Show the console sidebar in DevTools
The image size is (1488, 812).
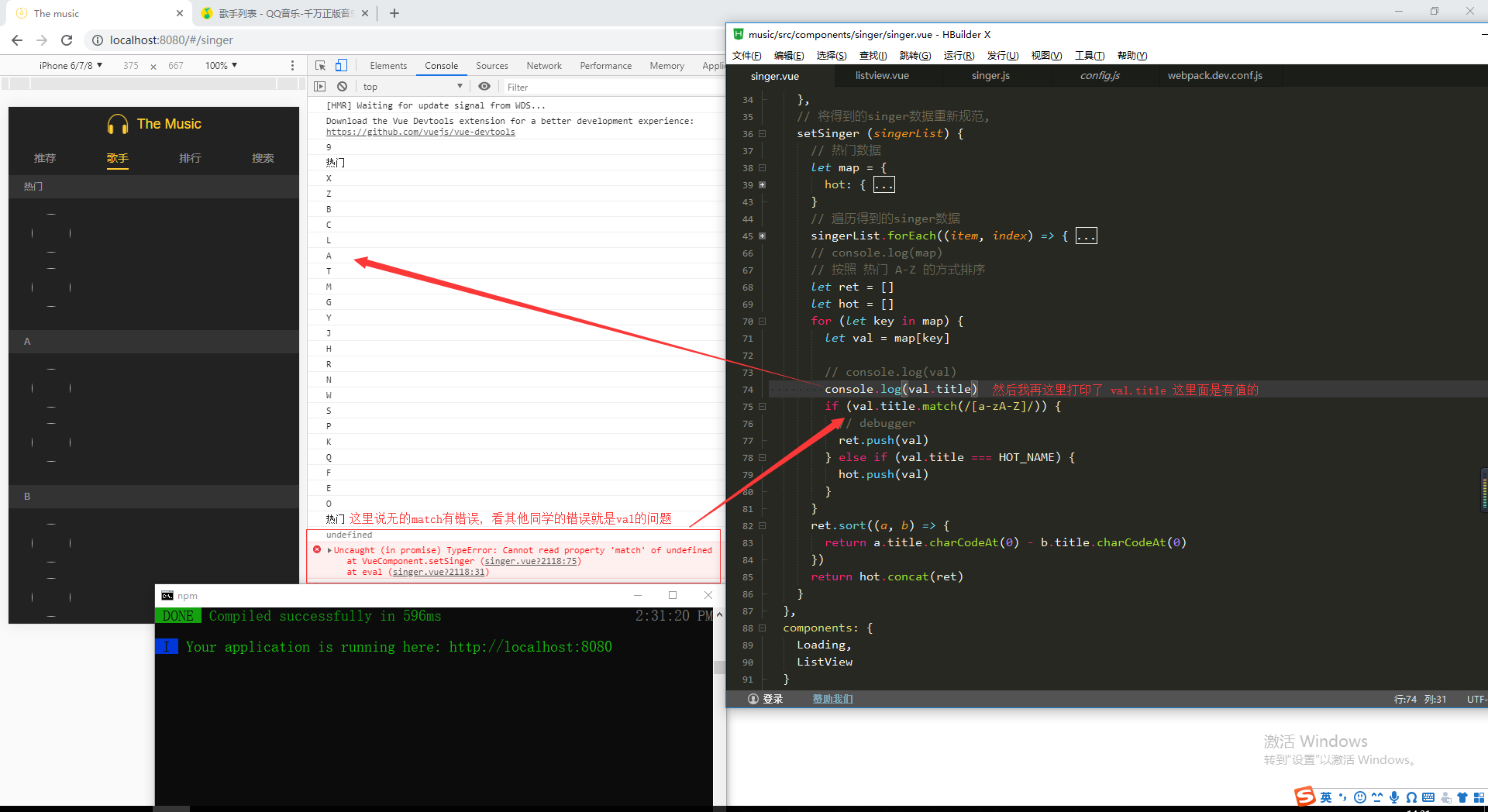click(319, 87)
